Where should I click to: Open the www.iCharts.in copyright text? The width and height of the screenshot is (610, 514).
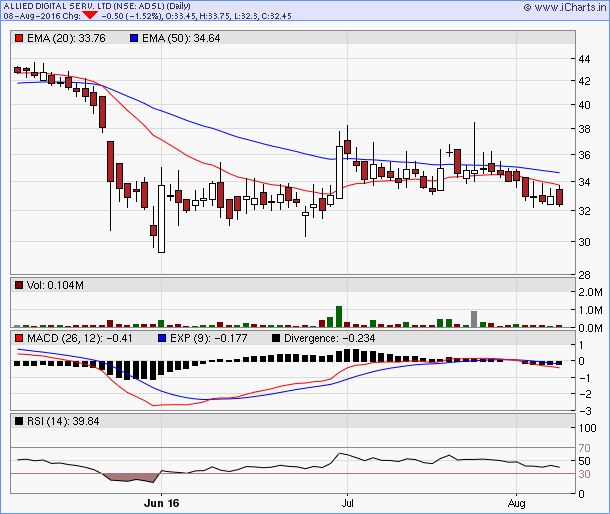click(566, 7)
